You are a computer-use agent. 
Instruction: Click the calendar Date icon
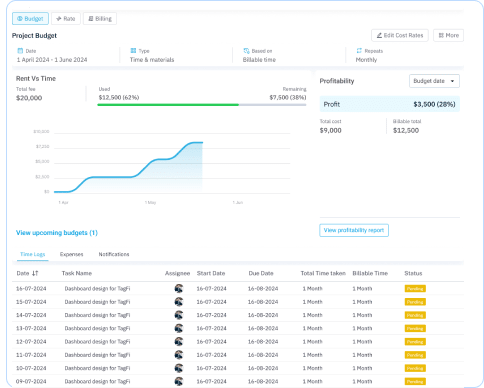tap(20, 51)
